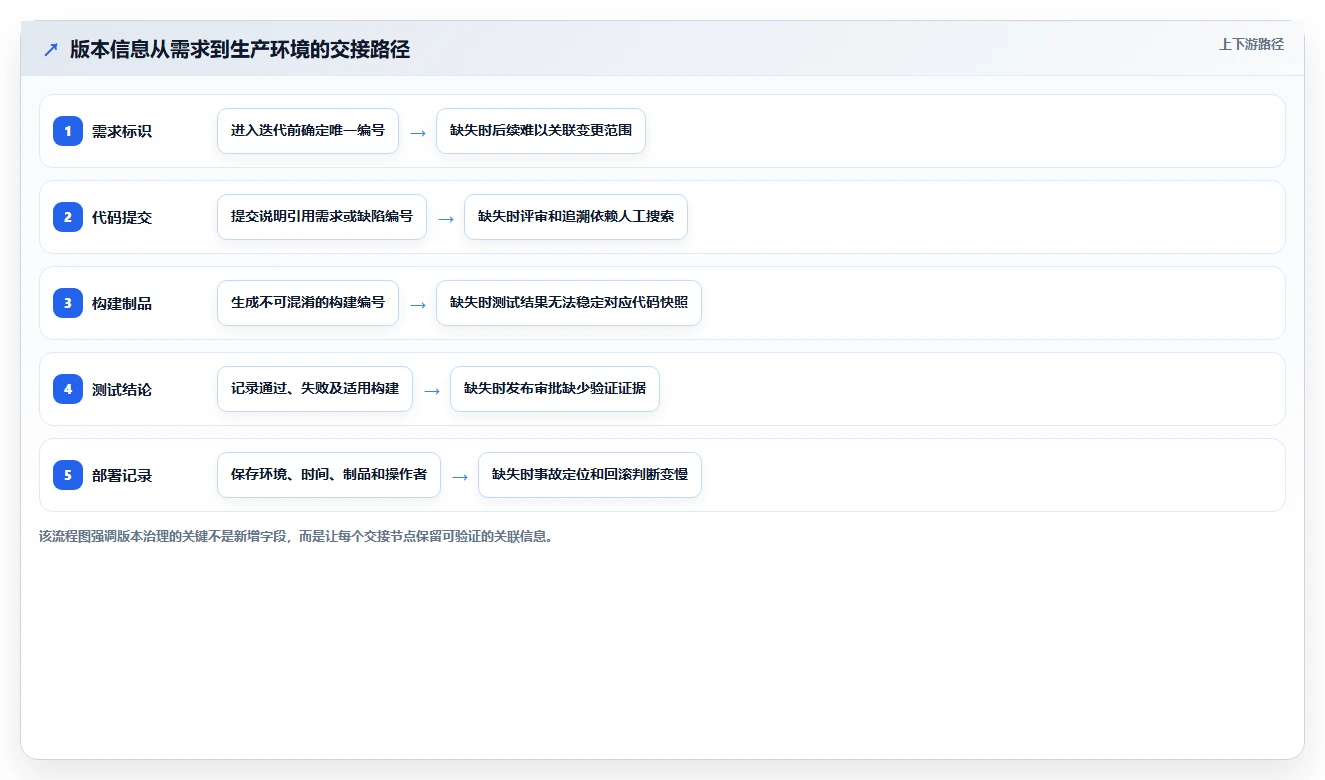Screen dimensions: 1325x780
Task: Click the arrow in the 部署记录 row
Action: 460,476
